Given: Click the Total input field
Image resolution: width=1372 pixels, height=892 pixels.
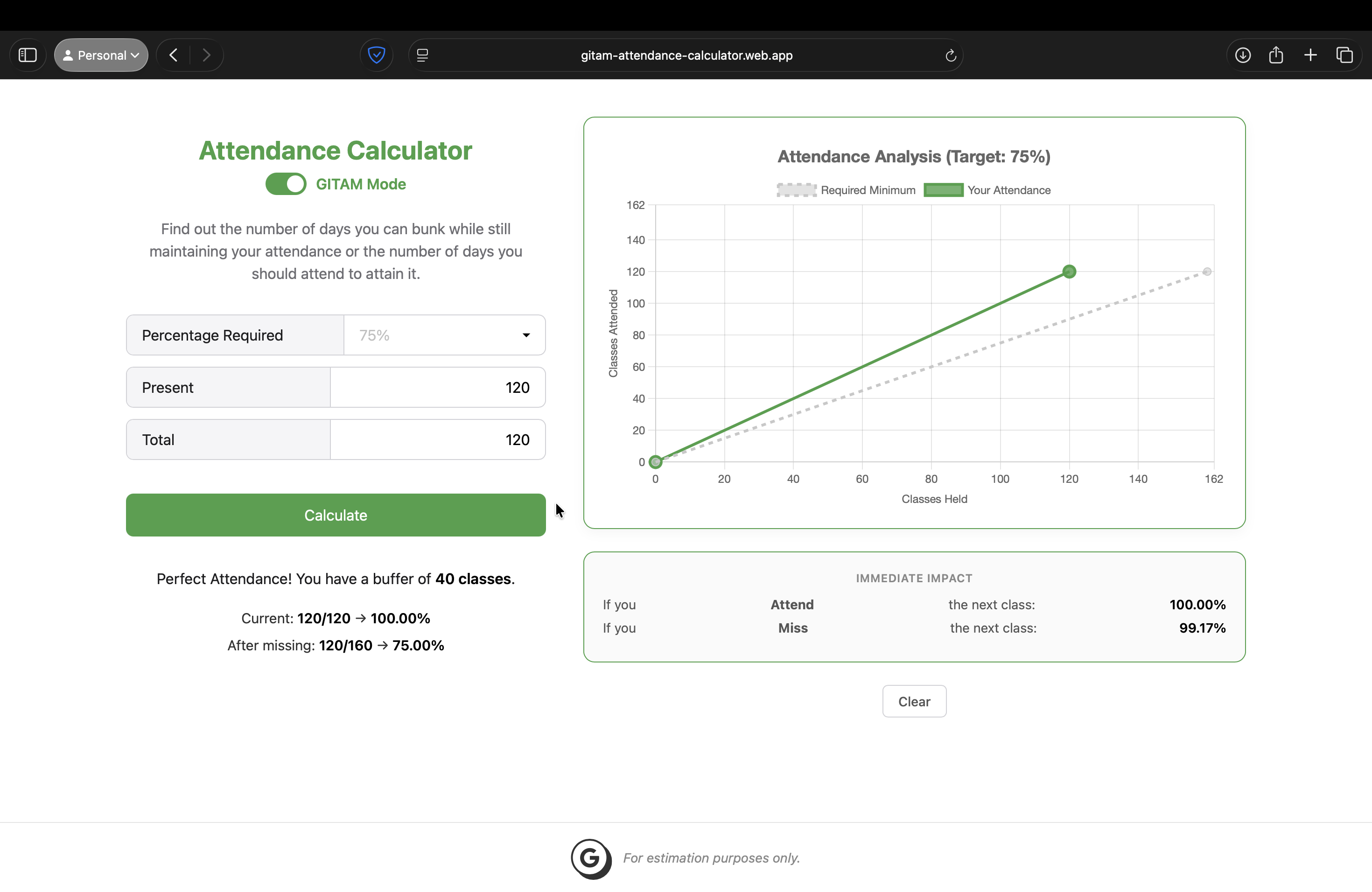Looking at the screenshot, I should pos(438,439).
